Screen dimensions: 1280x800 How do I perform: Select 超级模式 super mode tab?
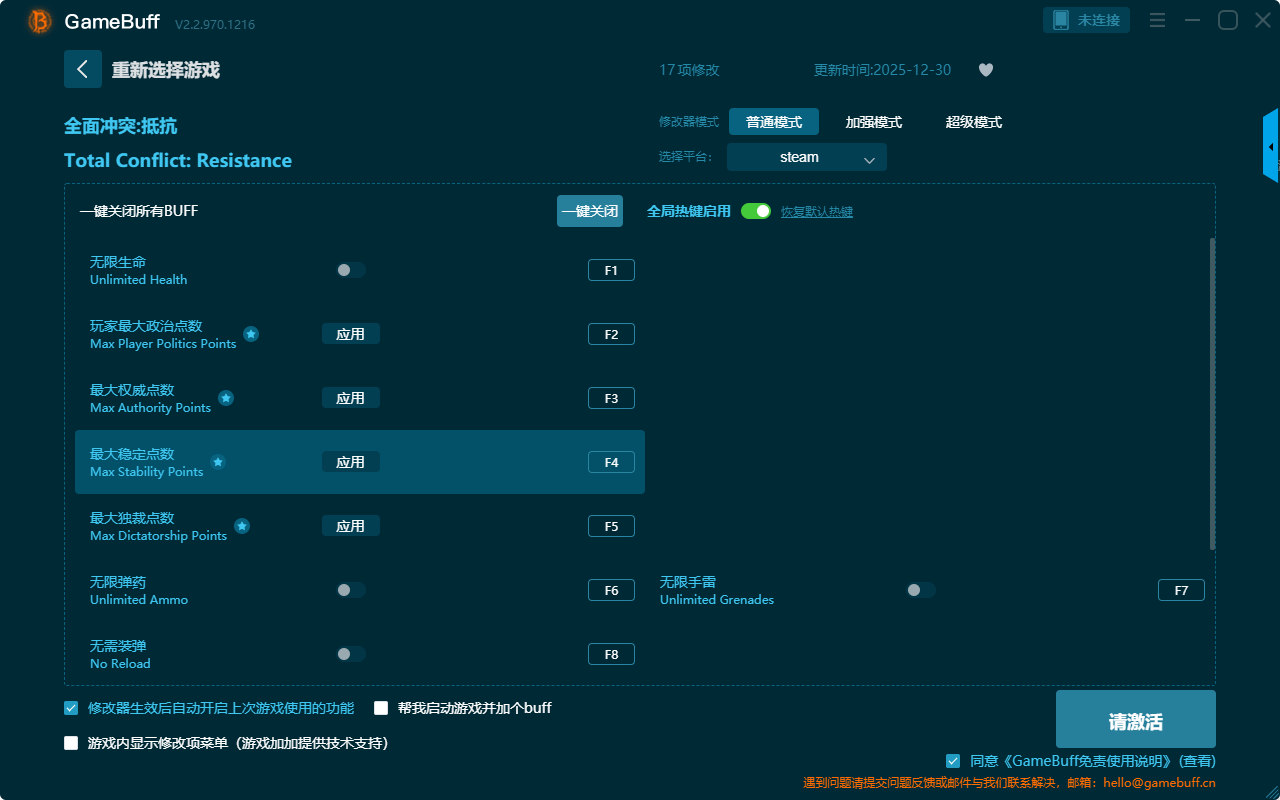point(973,122)
